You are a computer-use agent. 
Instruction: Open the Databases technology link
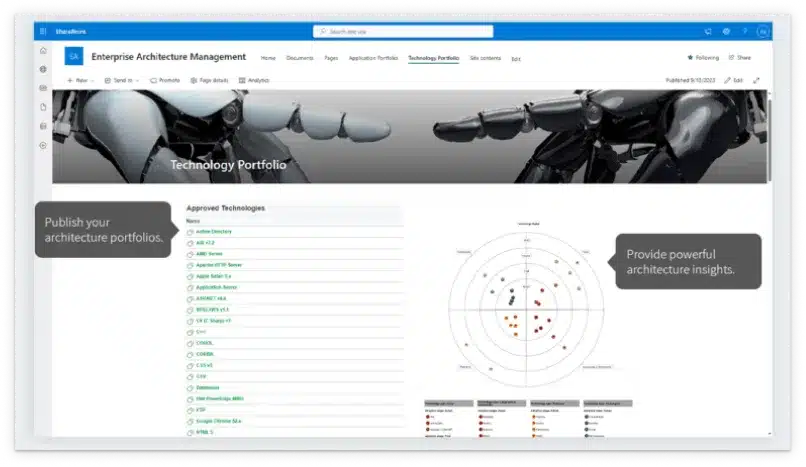(208, 388)
